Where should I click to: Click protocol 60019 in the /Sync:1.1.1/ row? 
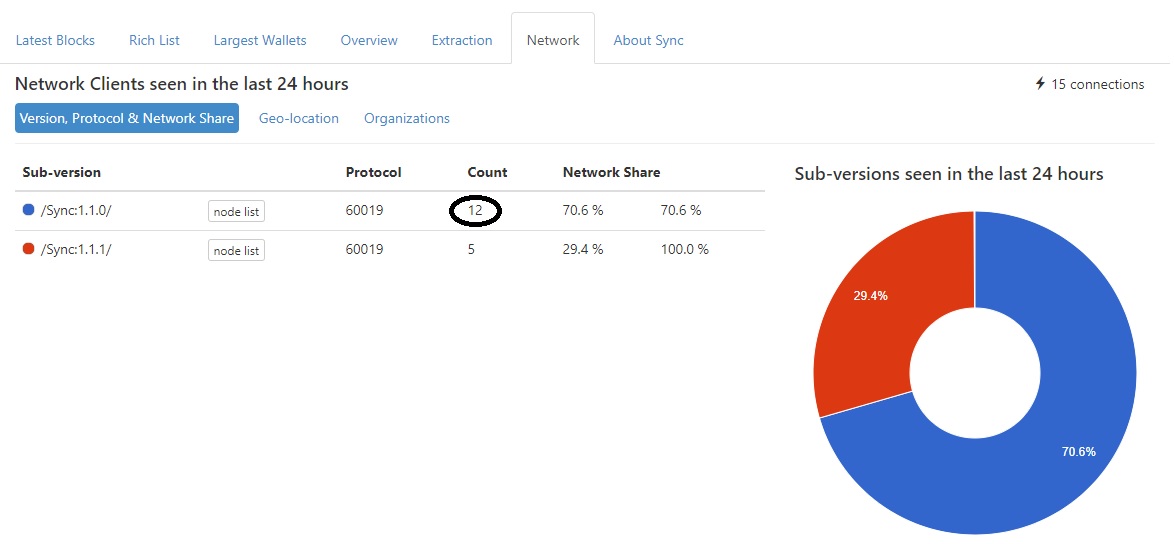click(365, 250)
